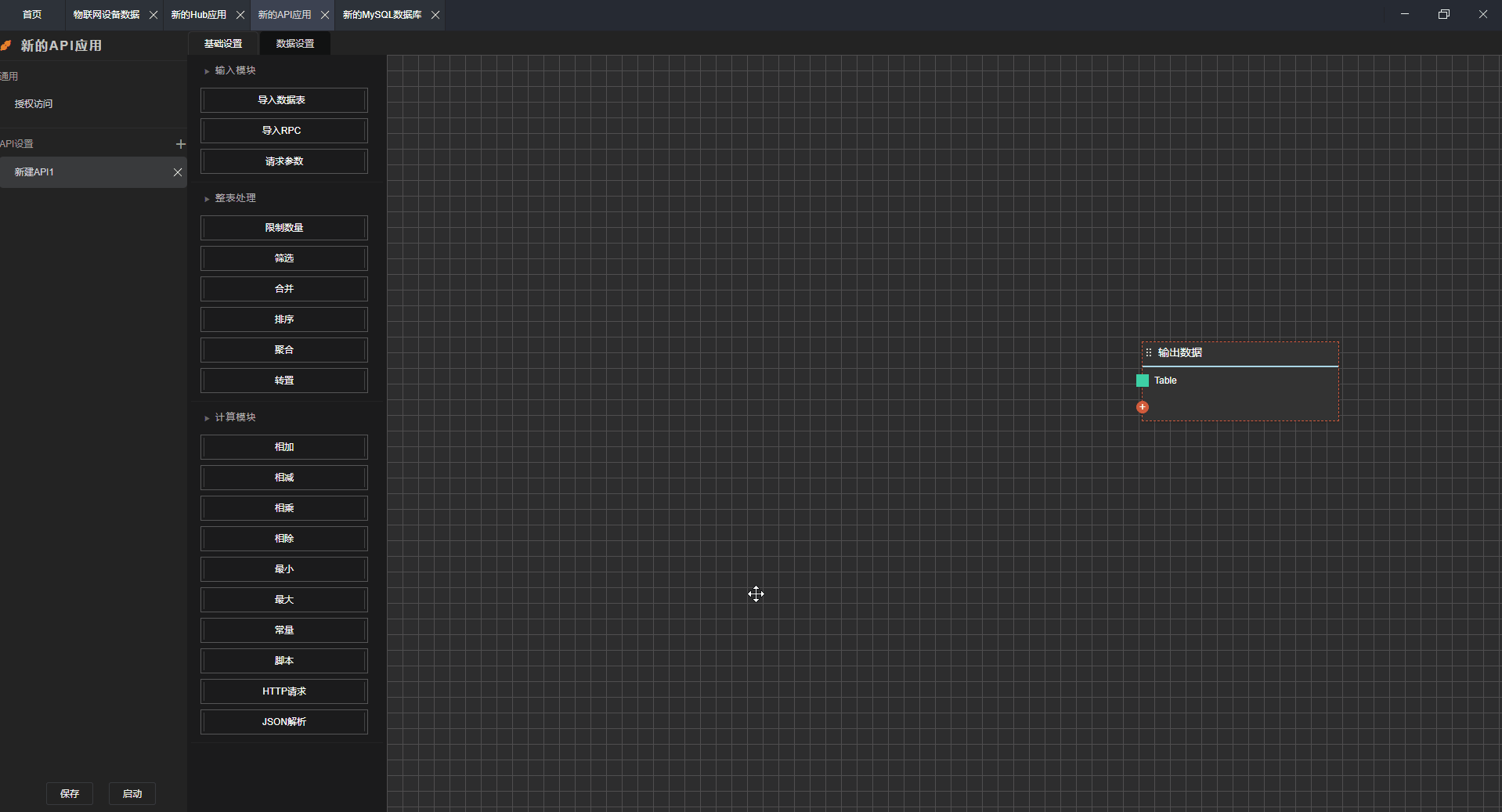Screen dimensions: 1502x812
Task: Open the 物联网设备数据 tab
Action: 107,15
